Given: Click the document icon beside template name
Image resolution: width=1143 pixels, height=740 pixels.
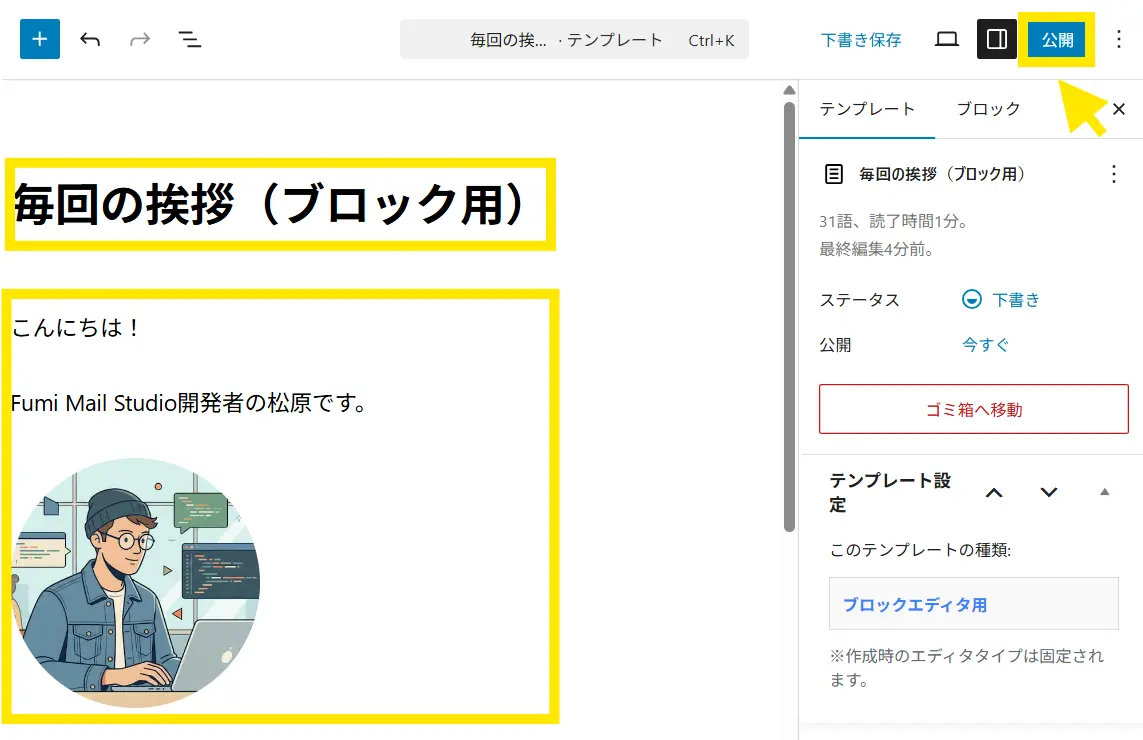Looking at the screenshot, I should pyautogui.click(x=833, y=174).
